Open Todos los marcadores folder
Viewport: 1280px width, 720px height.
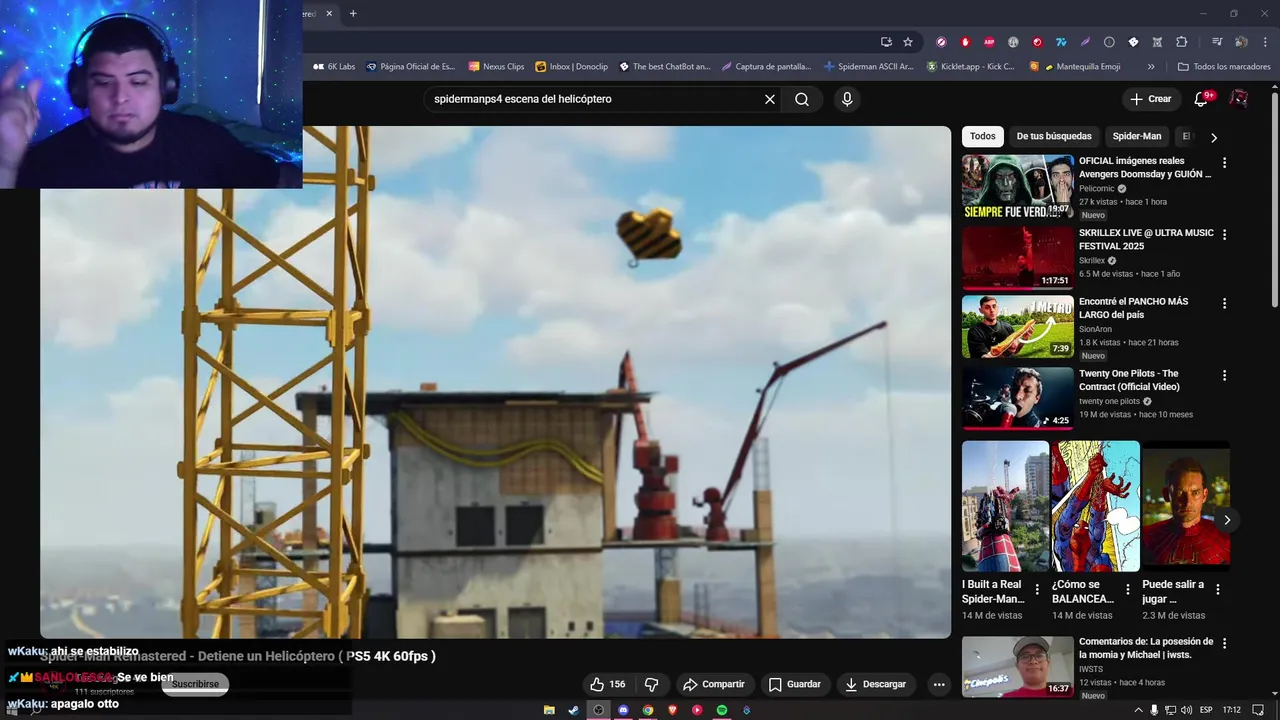(x=1224, y=67)
